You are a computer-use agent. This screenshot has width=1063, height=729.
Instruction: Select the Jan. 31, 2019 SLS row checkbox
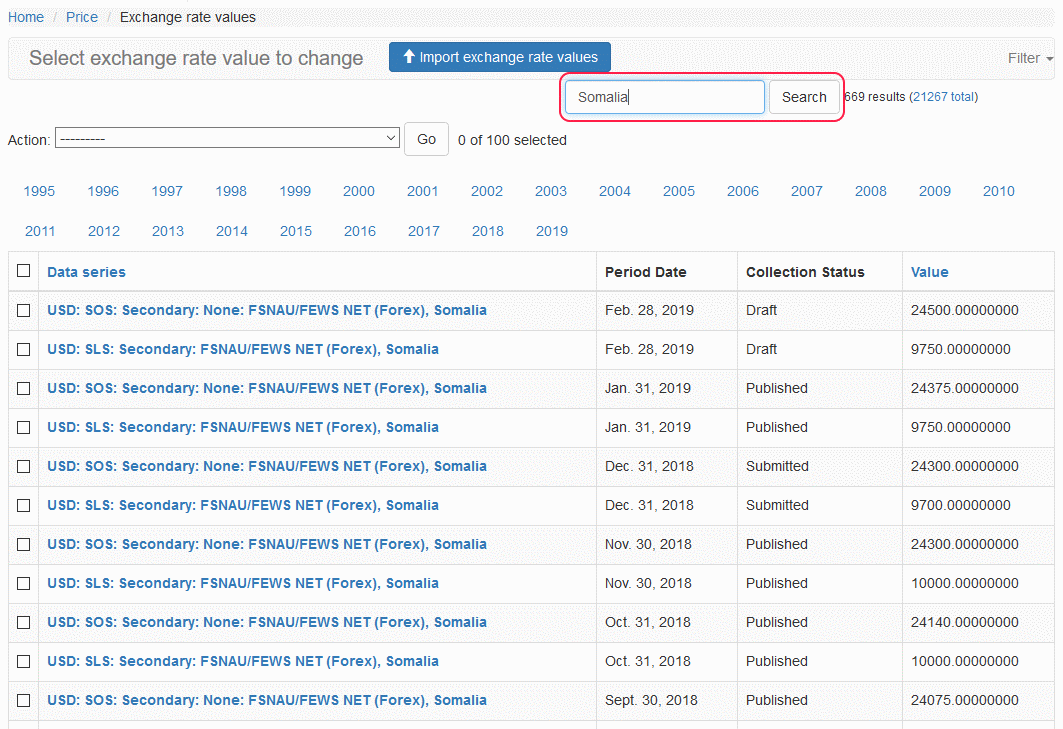[x=24, y=427]
